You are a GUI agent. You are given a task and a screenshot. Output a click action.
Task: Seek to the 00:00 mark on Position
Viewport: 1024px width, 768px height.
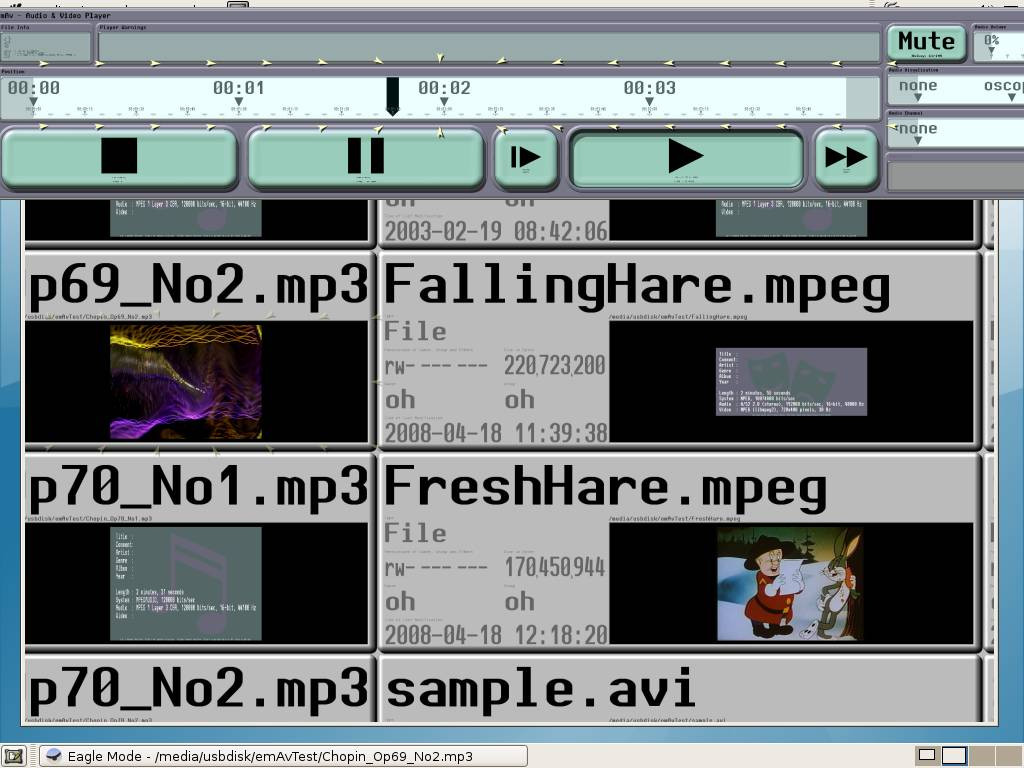click(x=33, y=91)
